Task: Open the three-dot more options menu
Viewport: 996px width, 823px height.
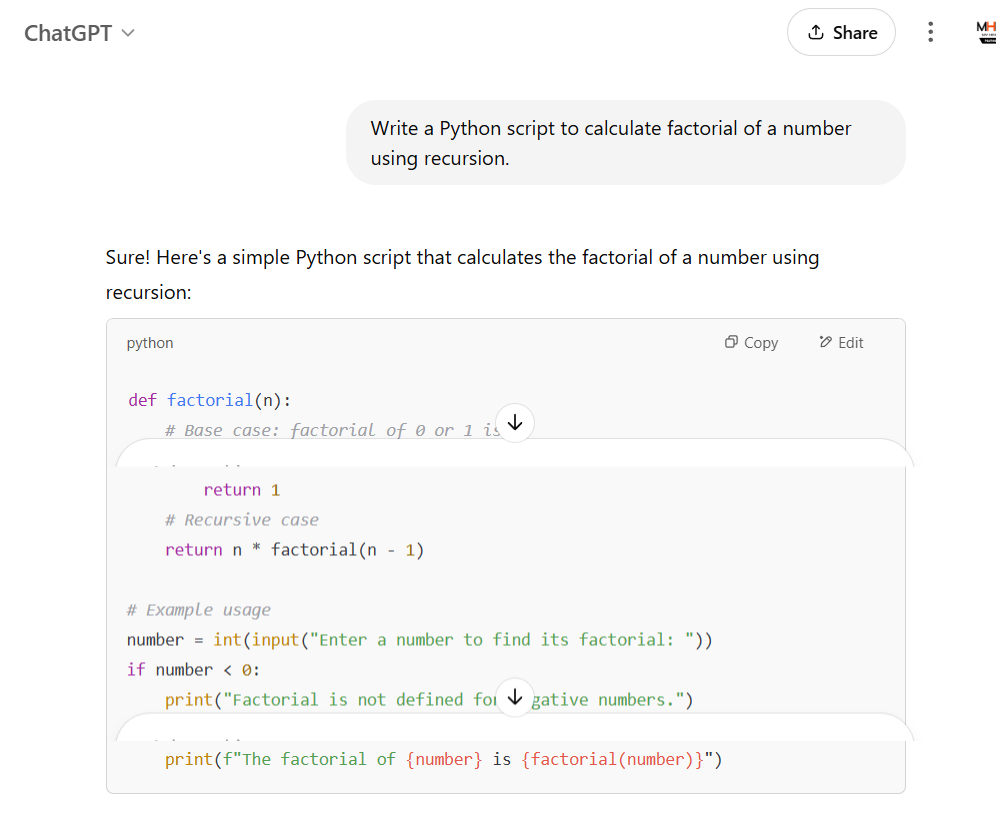Action: coord(930,32)
